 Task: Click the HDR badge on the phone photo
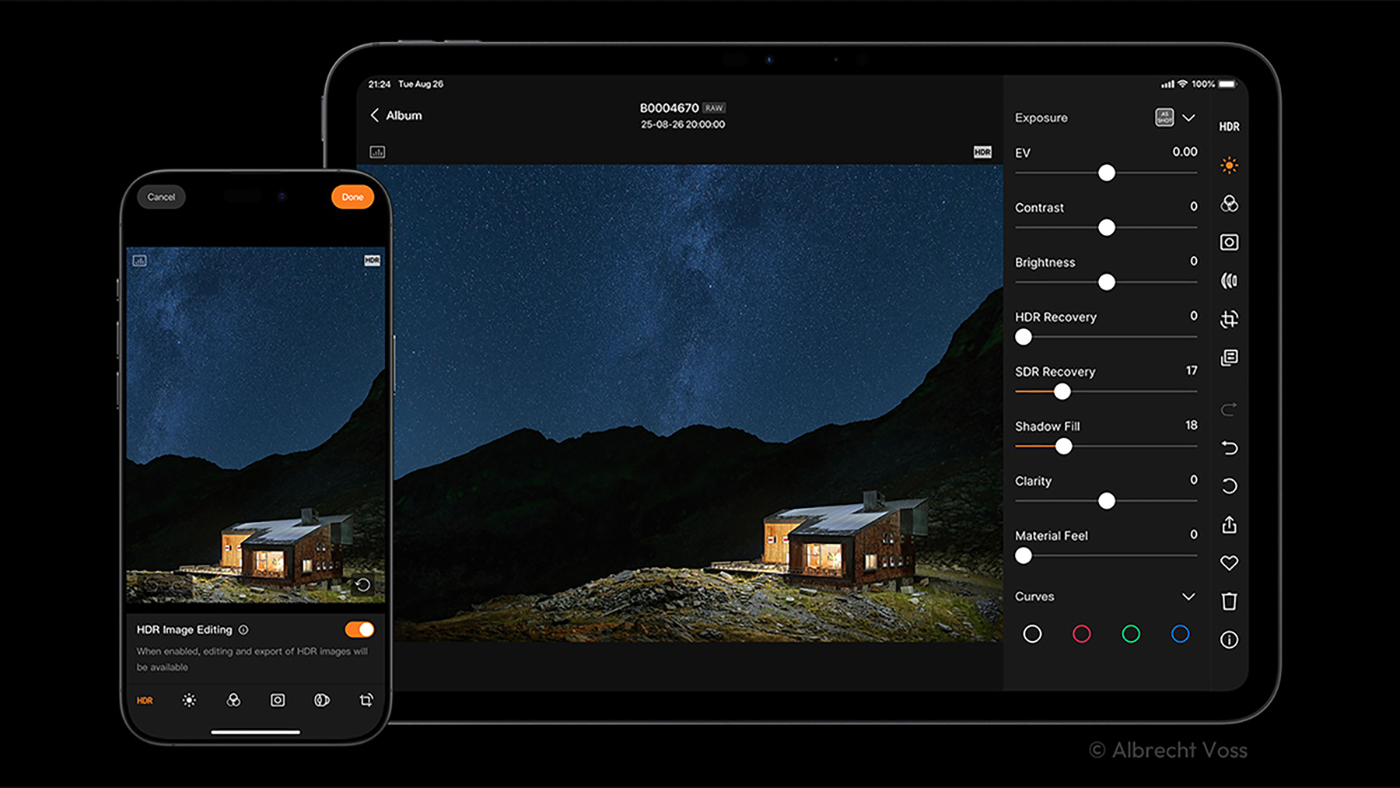(372, 260)
